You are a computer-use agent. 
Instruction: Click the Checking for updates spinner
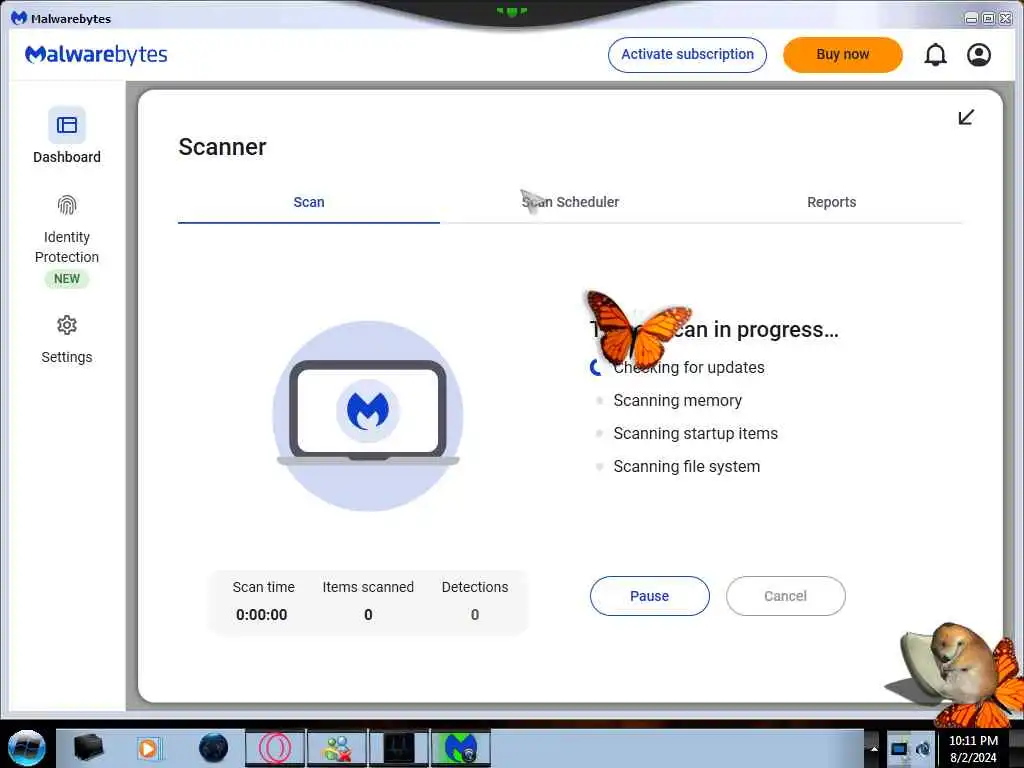tap(597, 368)
